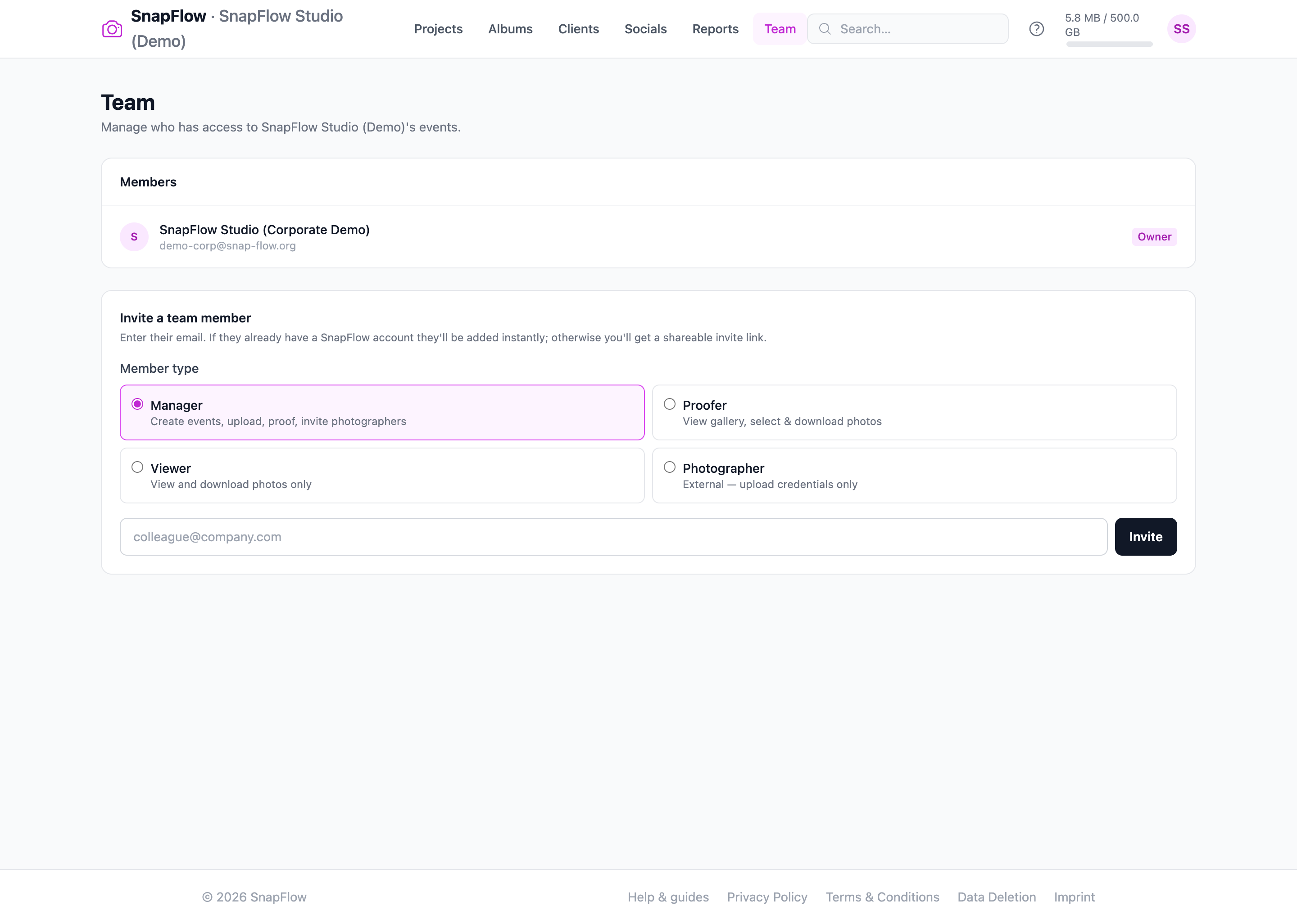Click the 'Members' section heading
This screenshot has height=924, width=1297.
(x=148, y=182)
